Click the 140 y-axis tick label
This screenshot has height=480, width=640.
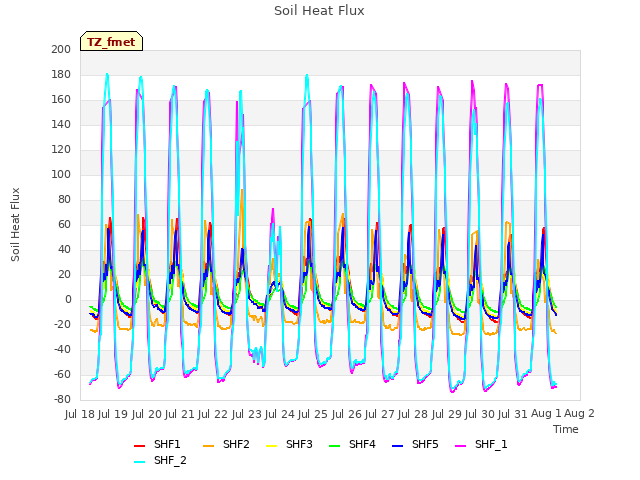click(61, 125)
